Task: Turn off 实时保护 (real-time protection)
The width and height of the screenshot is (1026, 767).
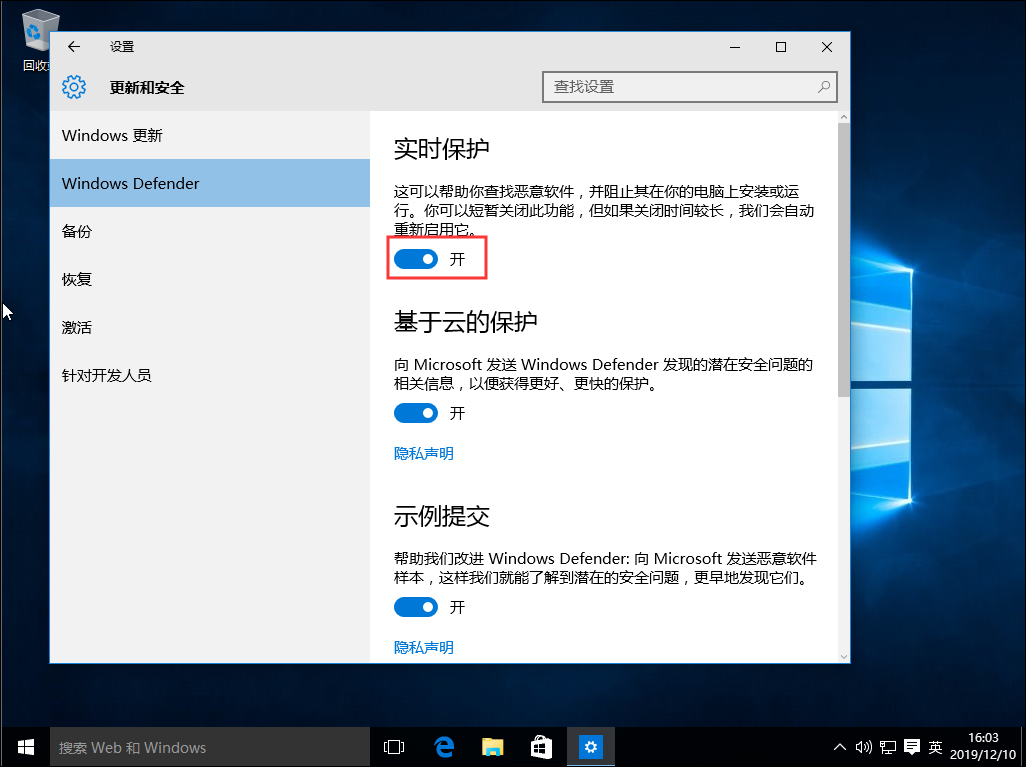Action: [x=416, y=258]
